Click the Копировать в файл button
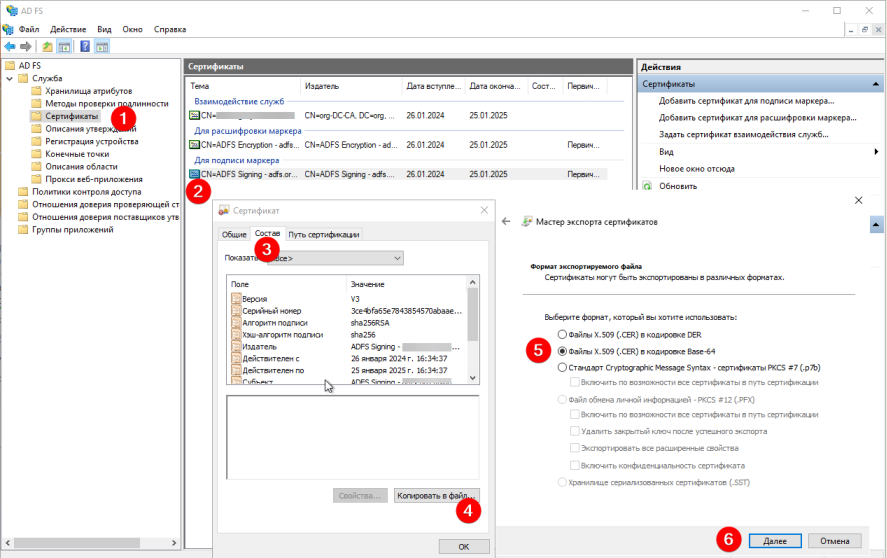The width and height of the screenshot is (887, 558). pos(436,495)
